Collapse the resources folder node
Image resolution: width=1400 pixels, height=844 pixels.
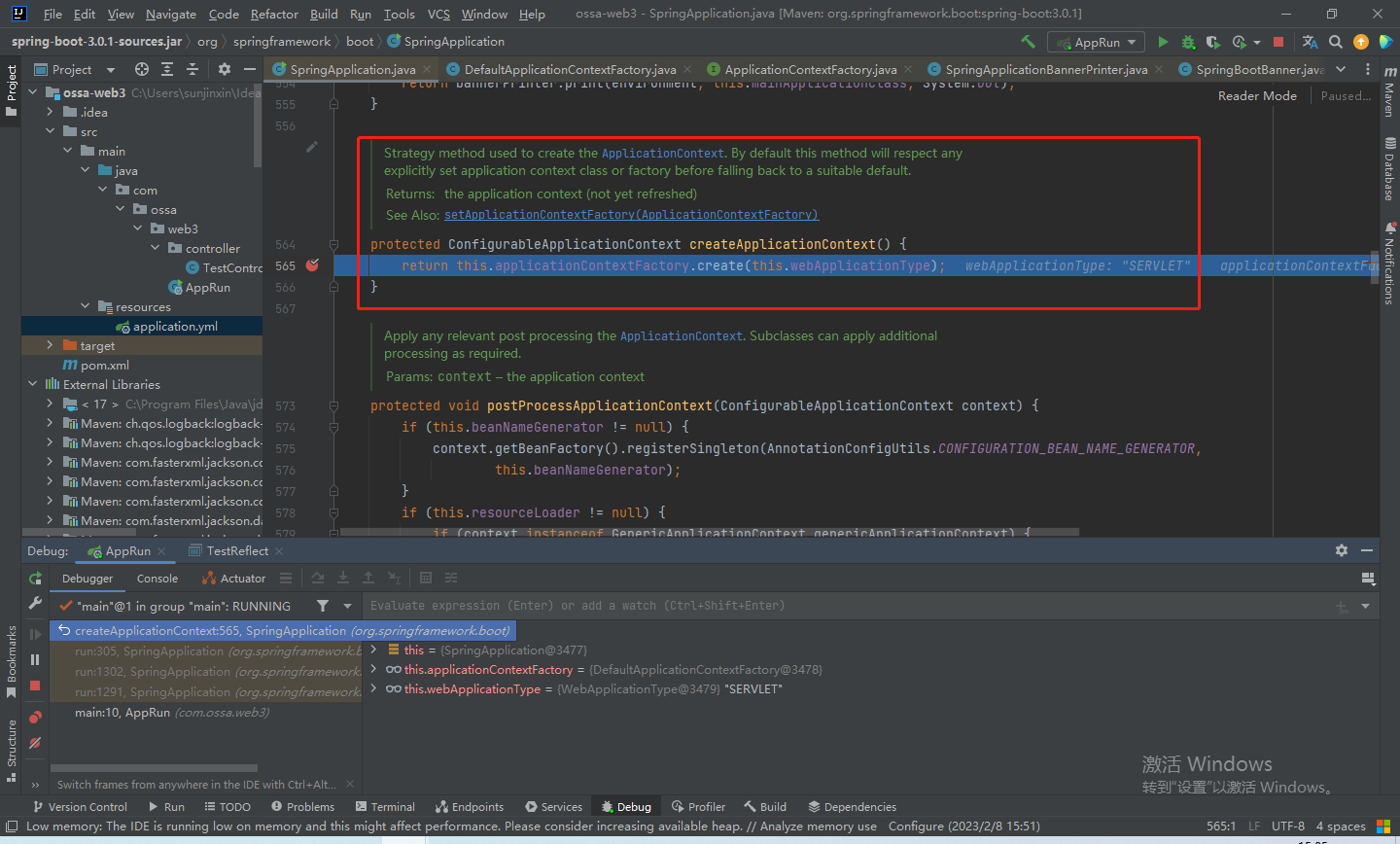(x=86, y=306)
